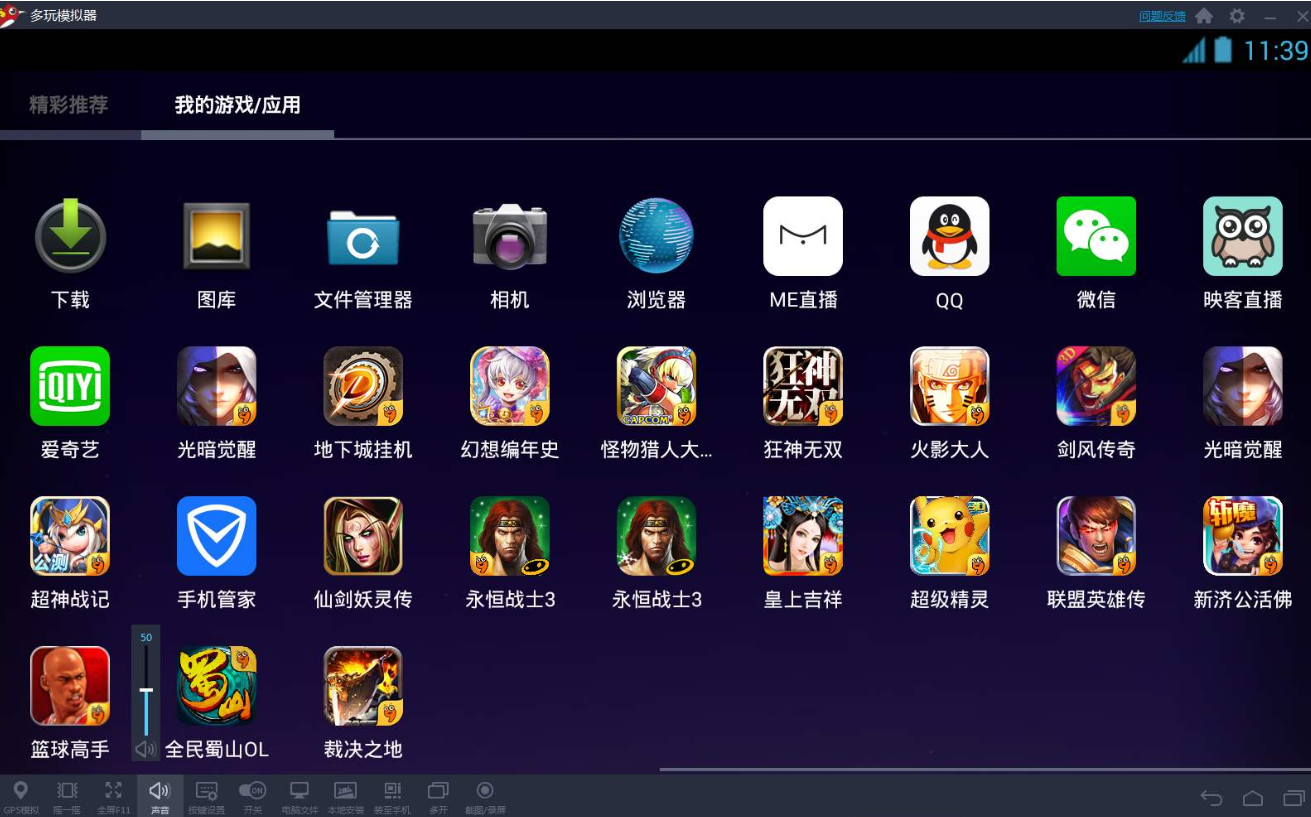This screenshot has width=1311, height=817.
Task: Adjust the volume slider at 50
Action: click(146, 691)
